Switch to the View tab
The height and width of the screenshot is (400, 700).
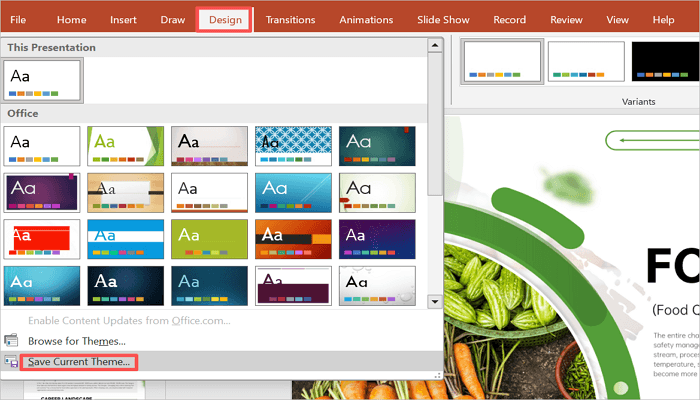(617, 20)
